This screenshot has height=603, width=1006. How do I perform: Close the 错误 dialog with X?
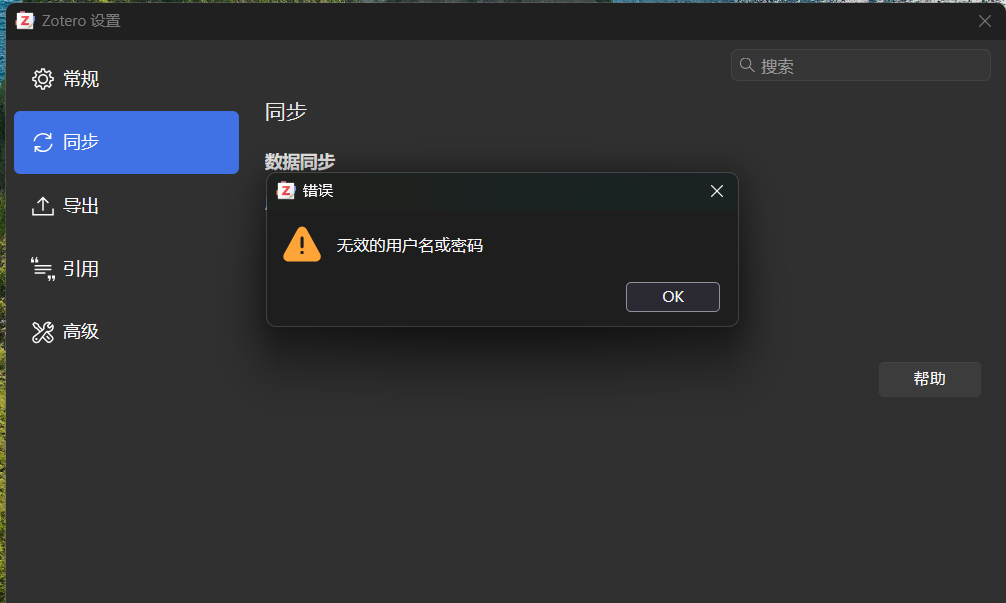(717, 191)
